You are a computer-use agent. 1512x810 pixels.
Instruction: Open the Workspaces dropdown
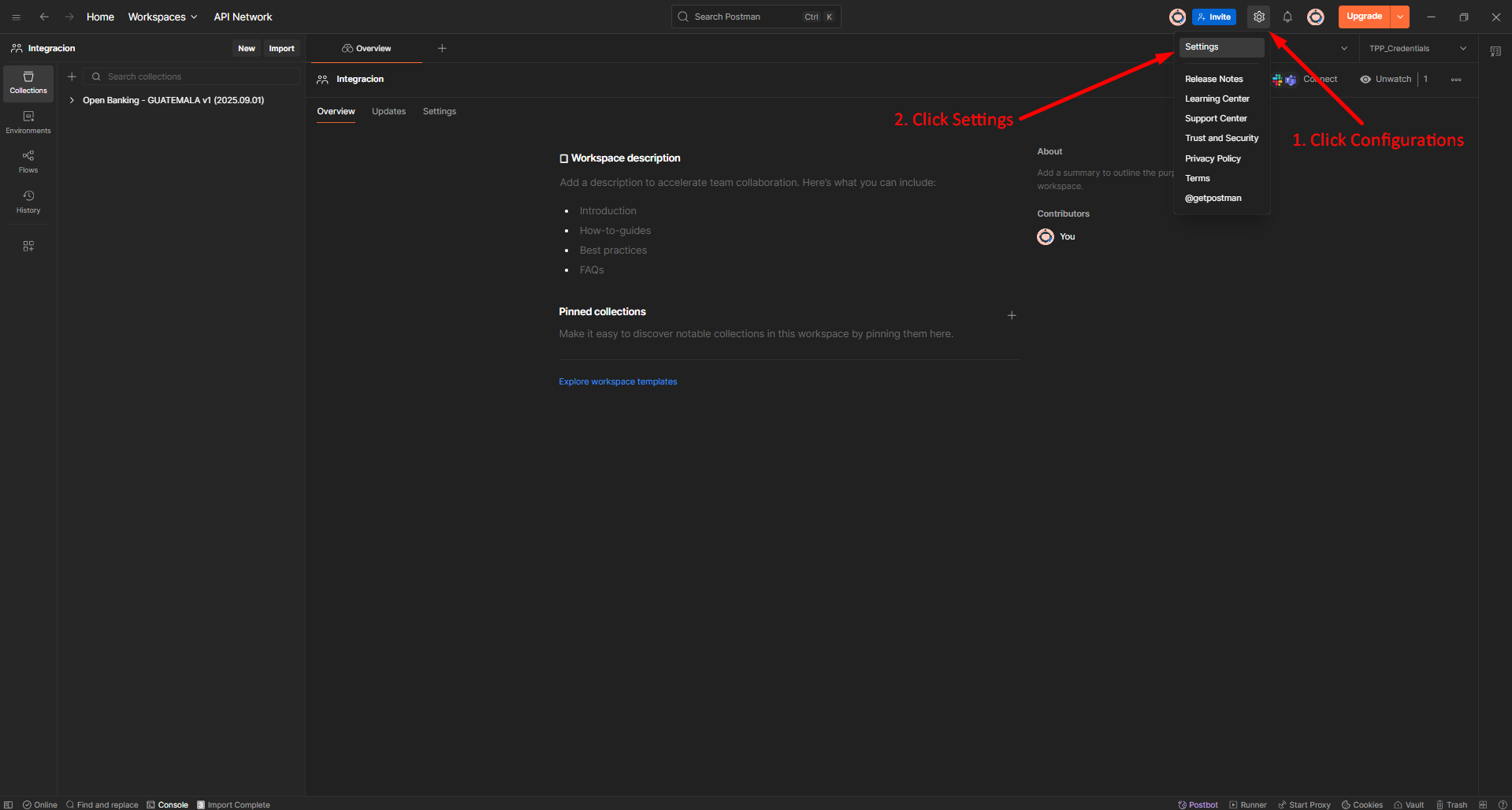162,17
